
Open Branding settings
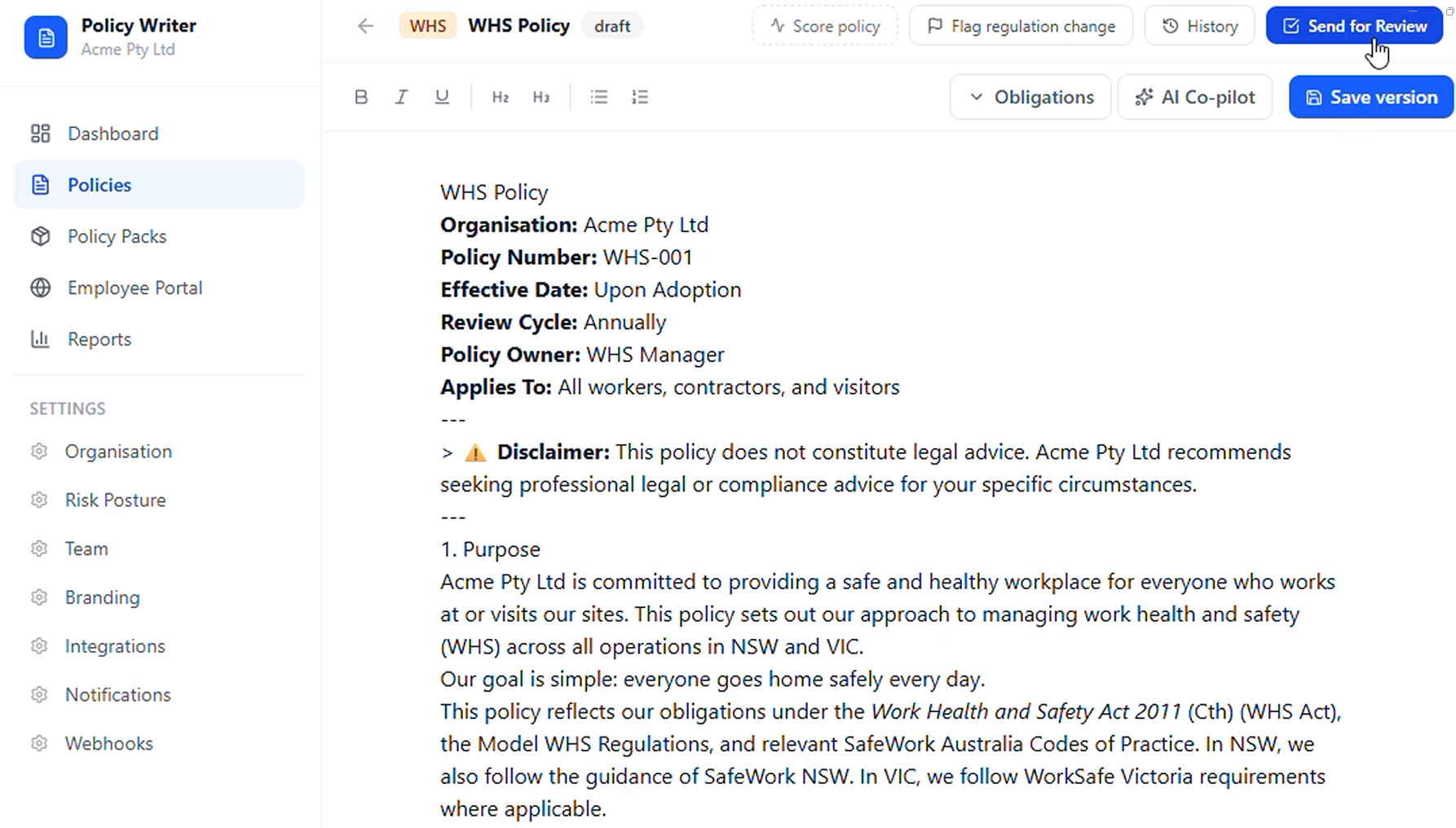(159, 597)
